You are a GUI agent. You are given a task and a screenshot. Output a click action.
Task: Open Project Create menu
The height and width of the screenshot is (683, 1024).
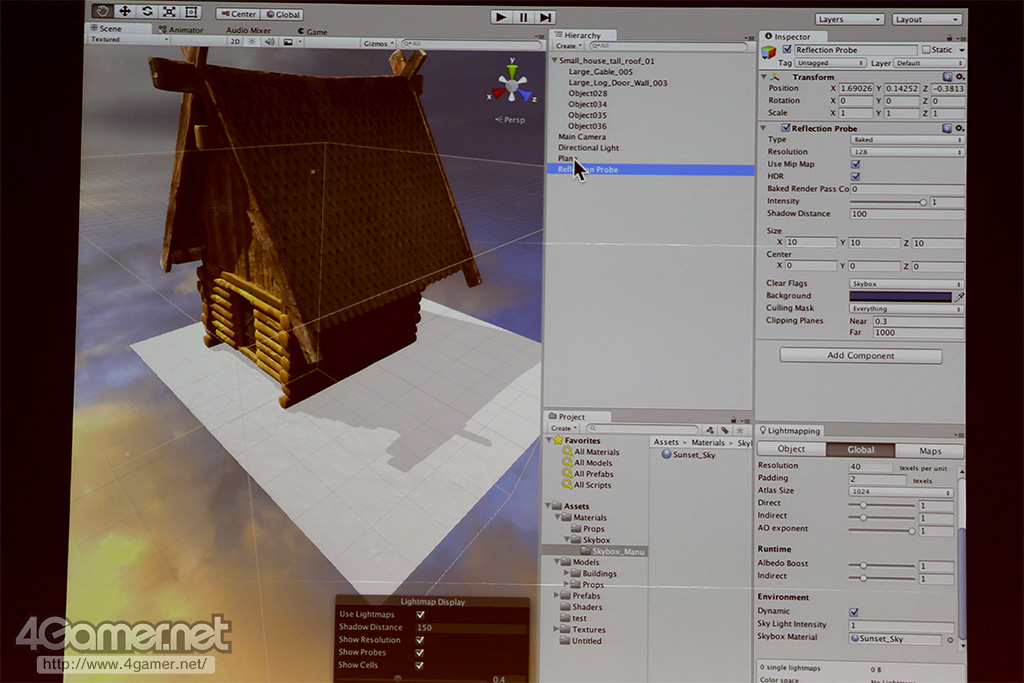point(564,428)
